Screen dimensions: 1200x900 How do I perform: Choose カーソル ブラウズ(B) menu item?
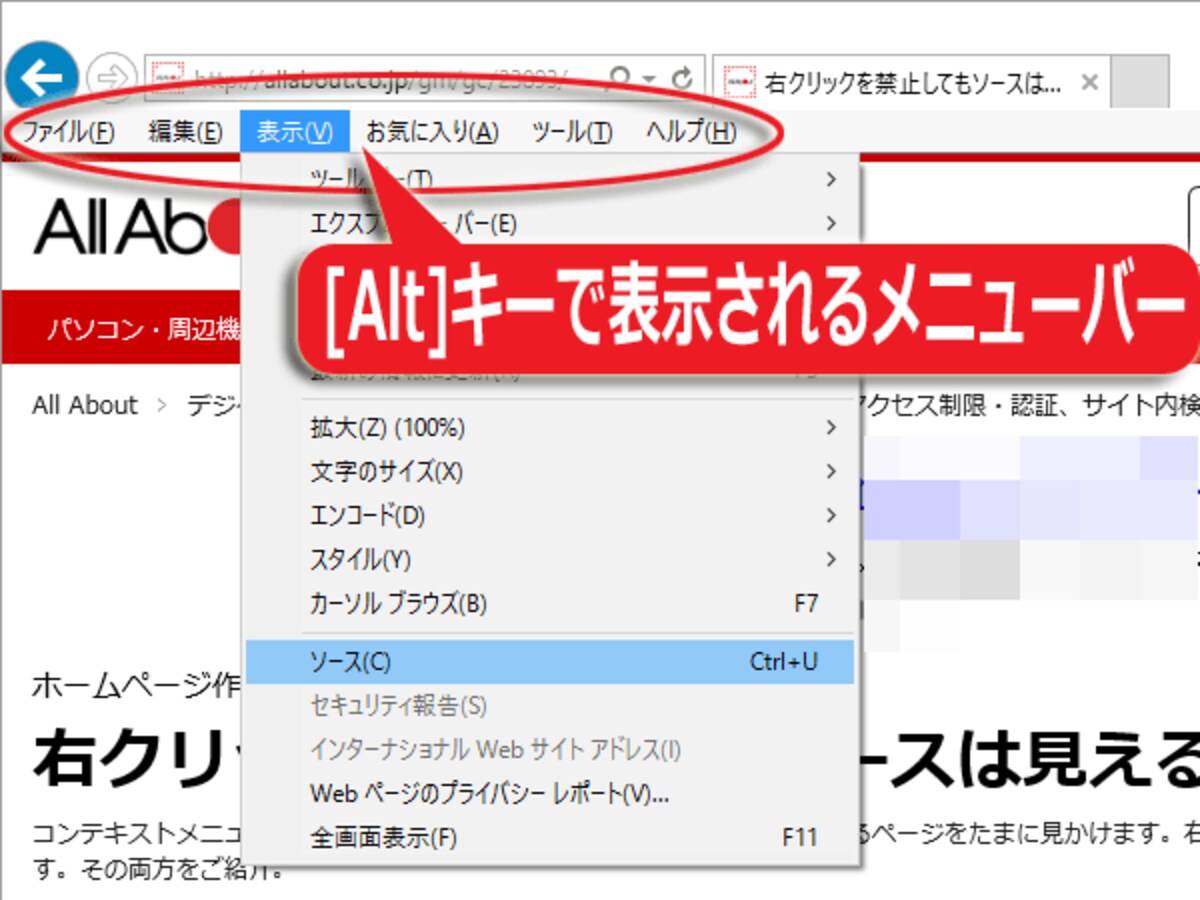[x=550, y=604]
